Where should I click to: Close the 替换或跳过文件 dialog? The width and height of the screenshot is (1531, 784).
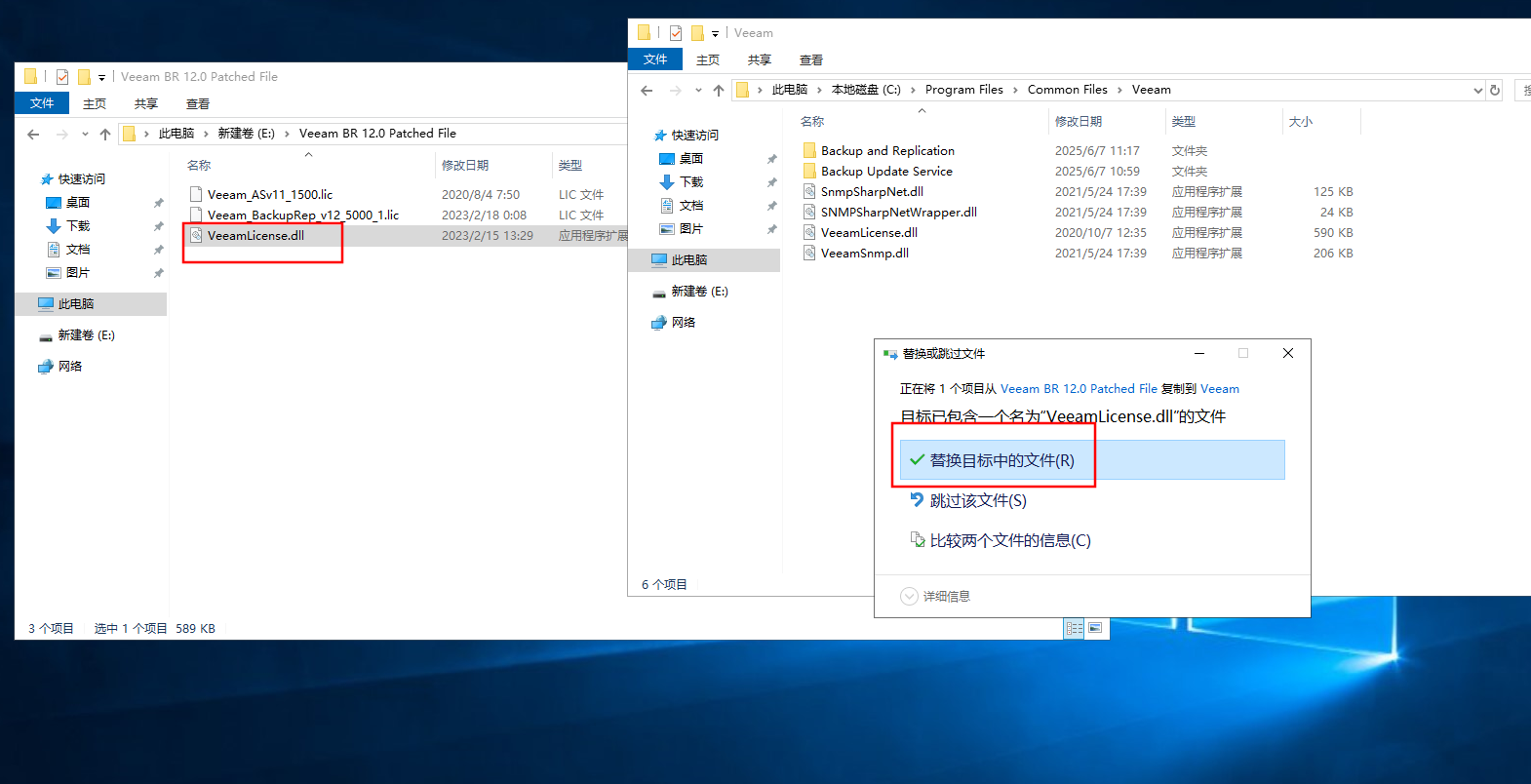[x=1288, y=353]
